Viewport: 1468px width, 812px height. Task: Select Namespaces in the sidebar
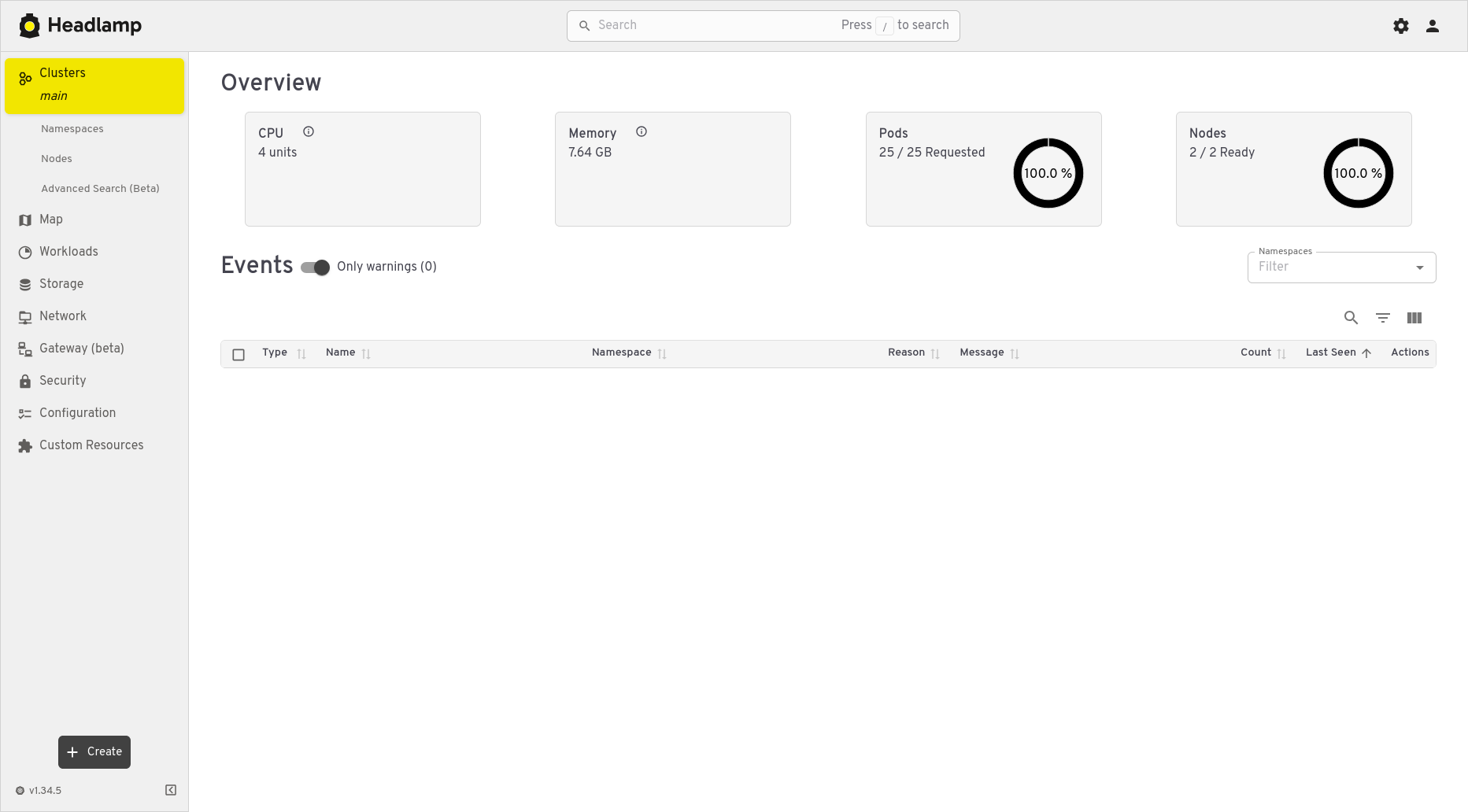point(72,128)
